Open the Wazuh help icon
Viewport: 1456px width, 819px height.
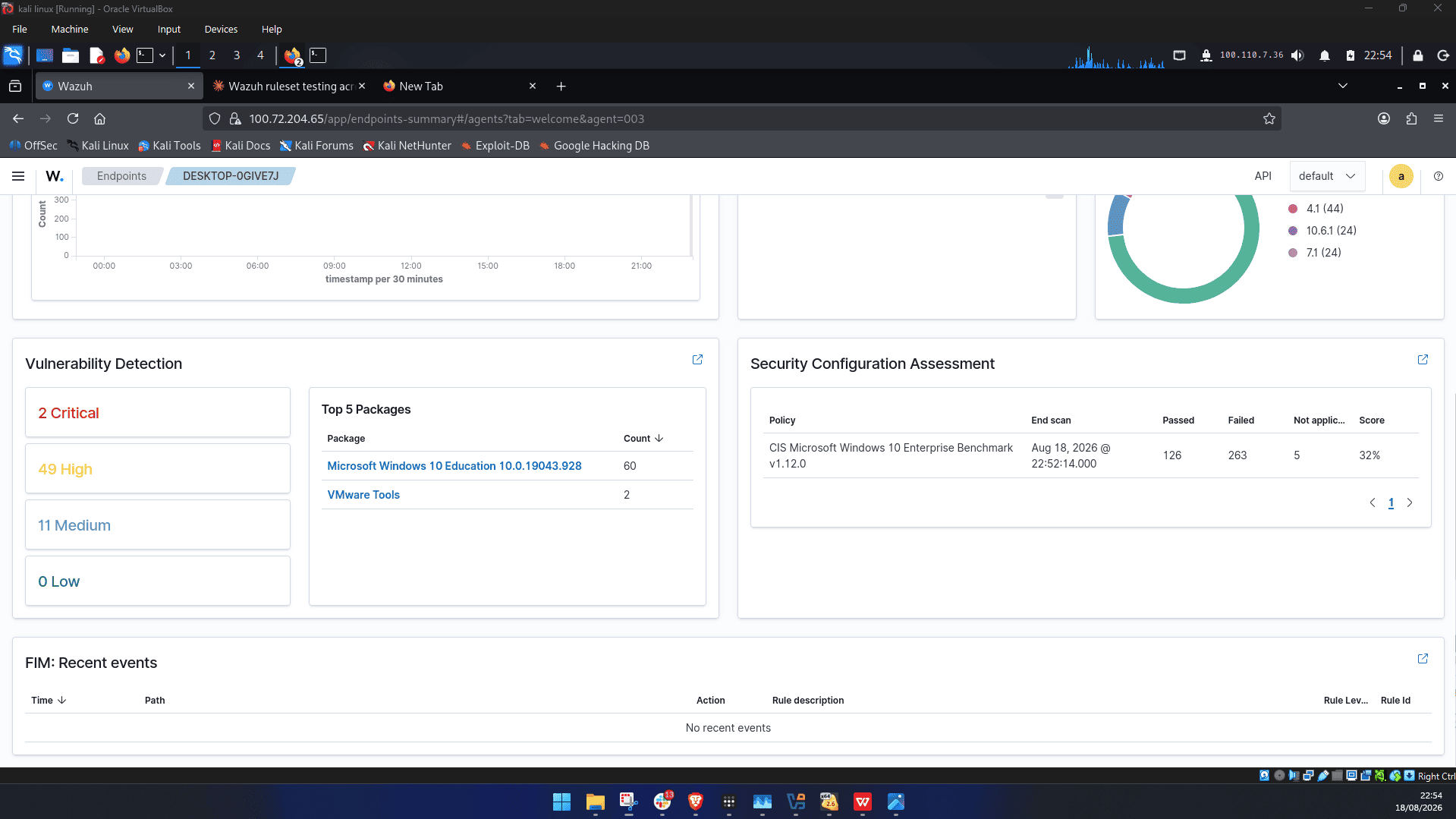(1439, 176)
